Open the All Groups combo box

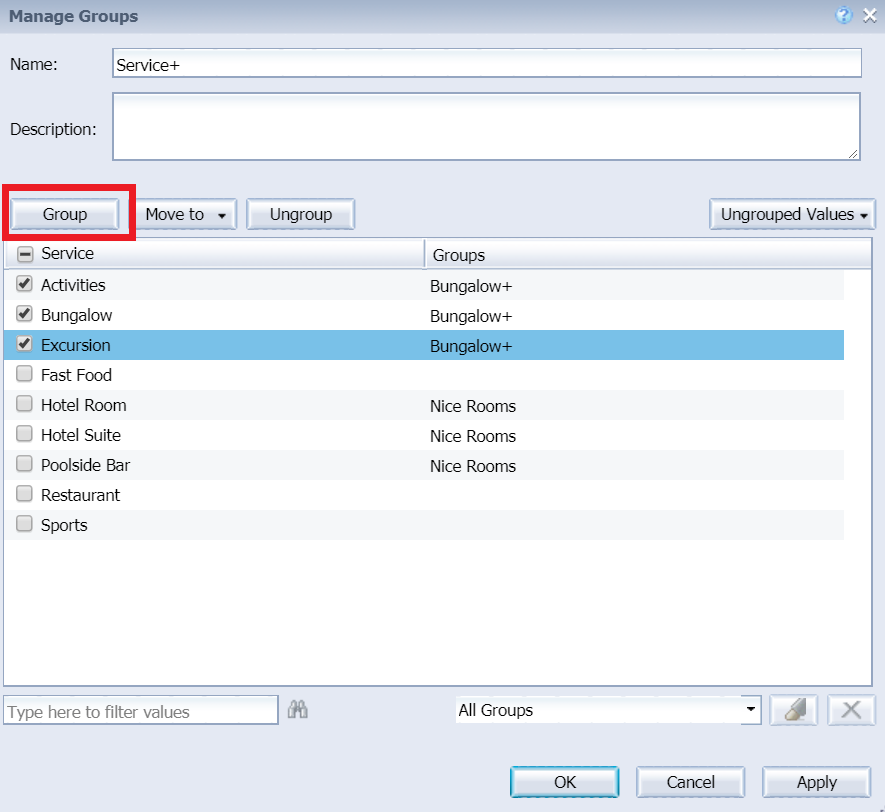click(607, 710)
